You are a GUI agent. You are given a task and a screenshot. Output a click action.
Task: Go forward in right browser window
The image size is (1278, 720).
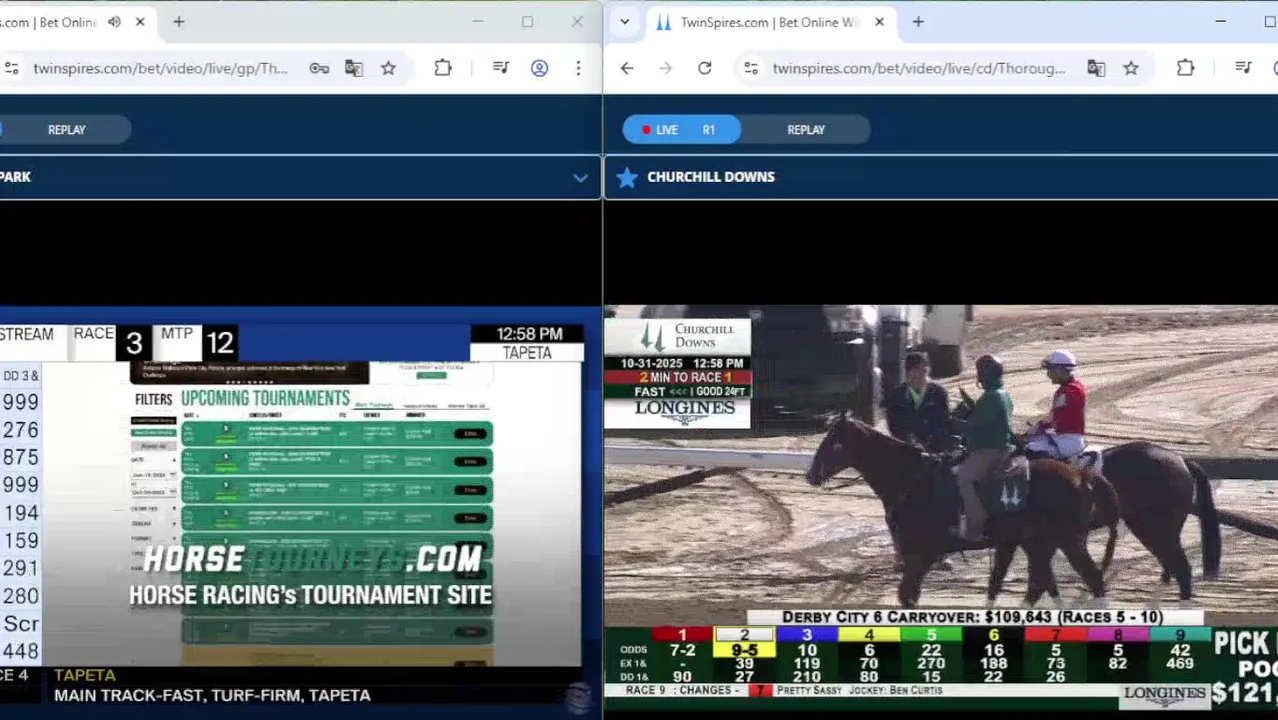point(666,68)
